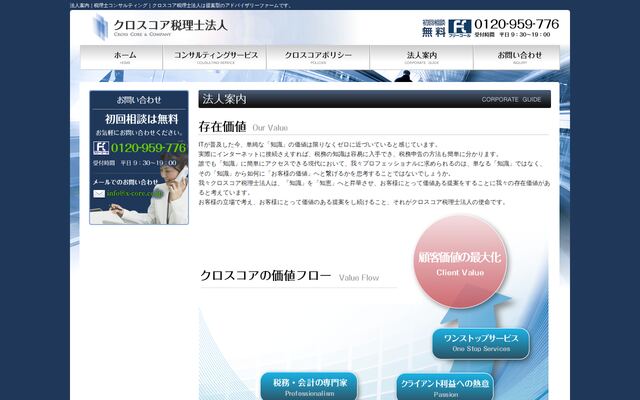Open クロスコアポリシー menu item
Image resolution: width=640 pixels, height=400 pixels.
click(x=318, y=57)
